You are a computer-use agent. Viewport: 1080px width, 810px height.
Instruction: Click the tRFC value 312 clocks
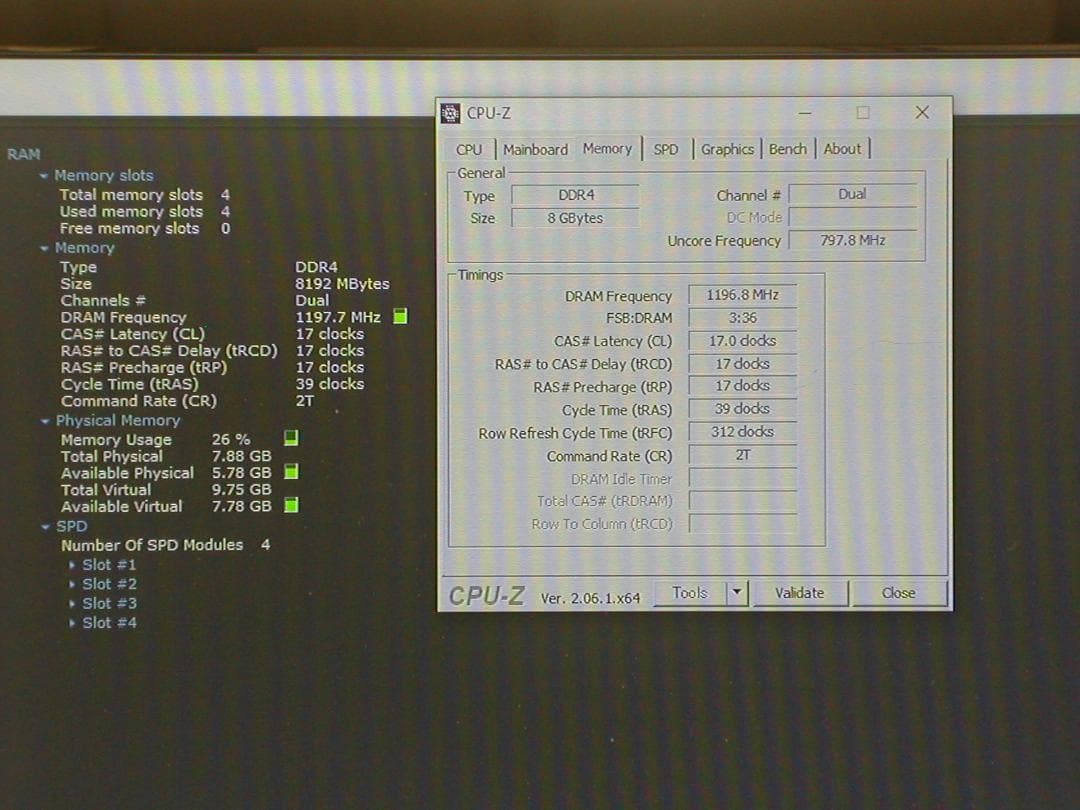[742, 432]
